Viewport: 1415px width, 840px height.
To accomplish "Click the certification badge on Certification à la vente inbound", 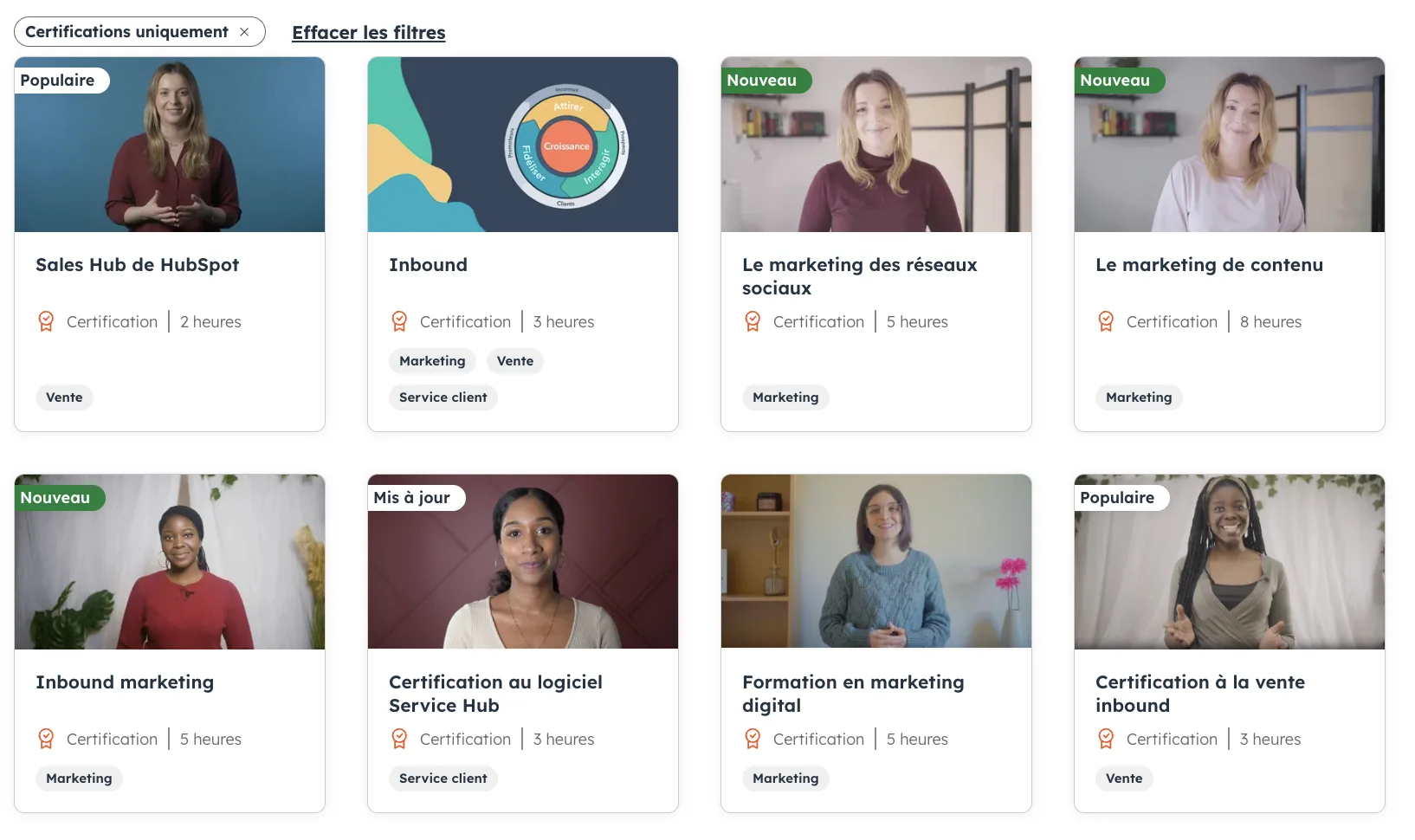I will click(x=1106, y=739).
